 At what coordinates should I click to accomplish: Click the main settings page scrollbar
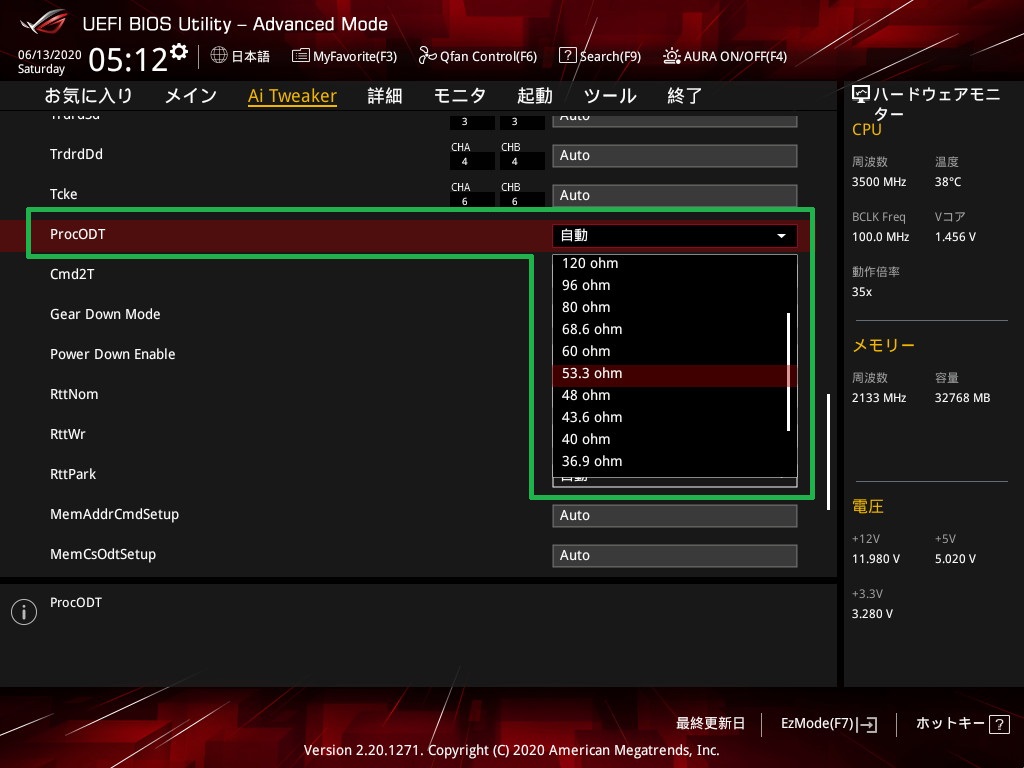pyautogui.click(x=829, y=451)
